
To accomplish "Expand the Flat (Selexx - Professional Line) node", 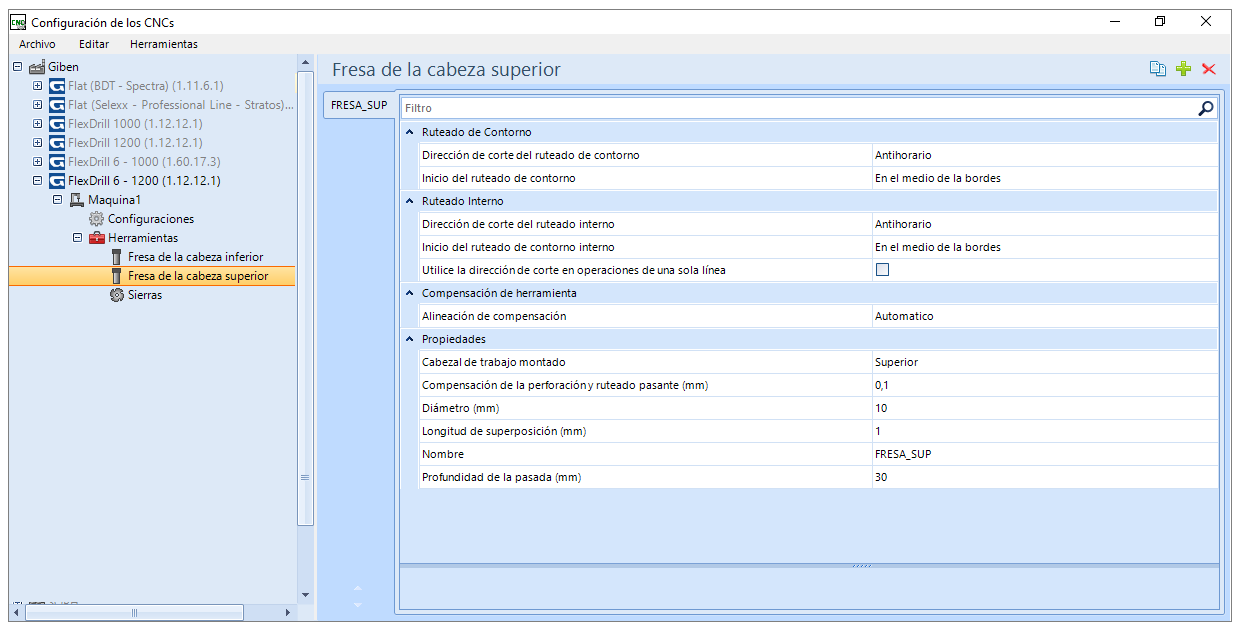I will pyautogui.click(x=37, y=105).
